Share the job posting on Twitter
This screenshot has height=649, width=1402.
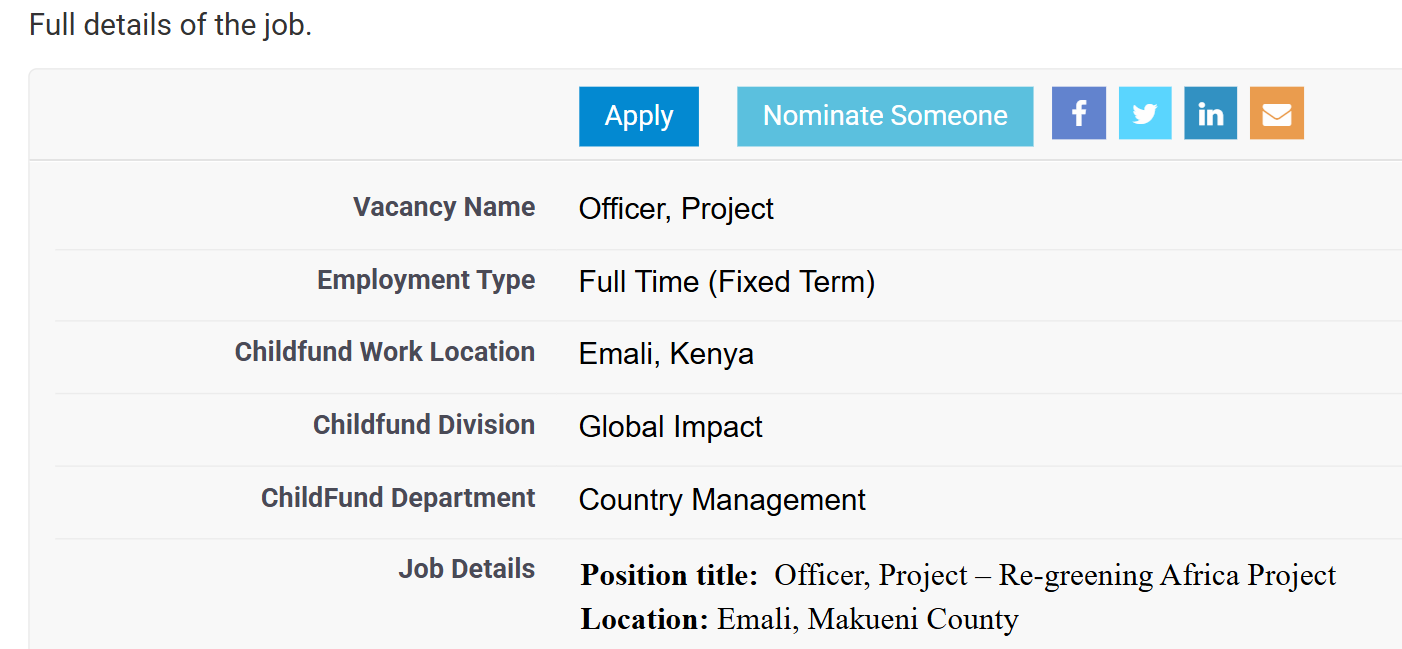point(1144,113)
